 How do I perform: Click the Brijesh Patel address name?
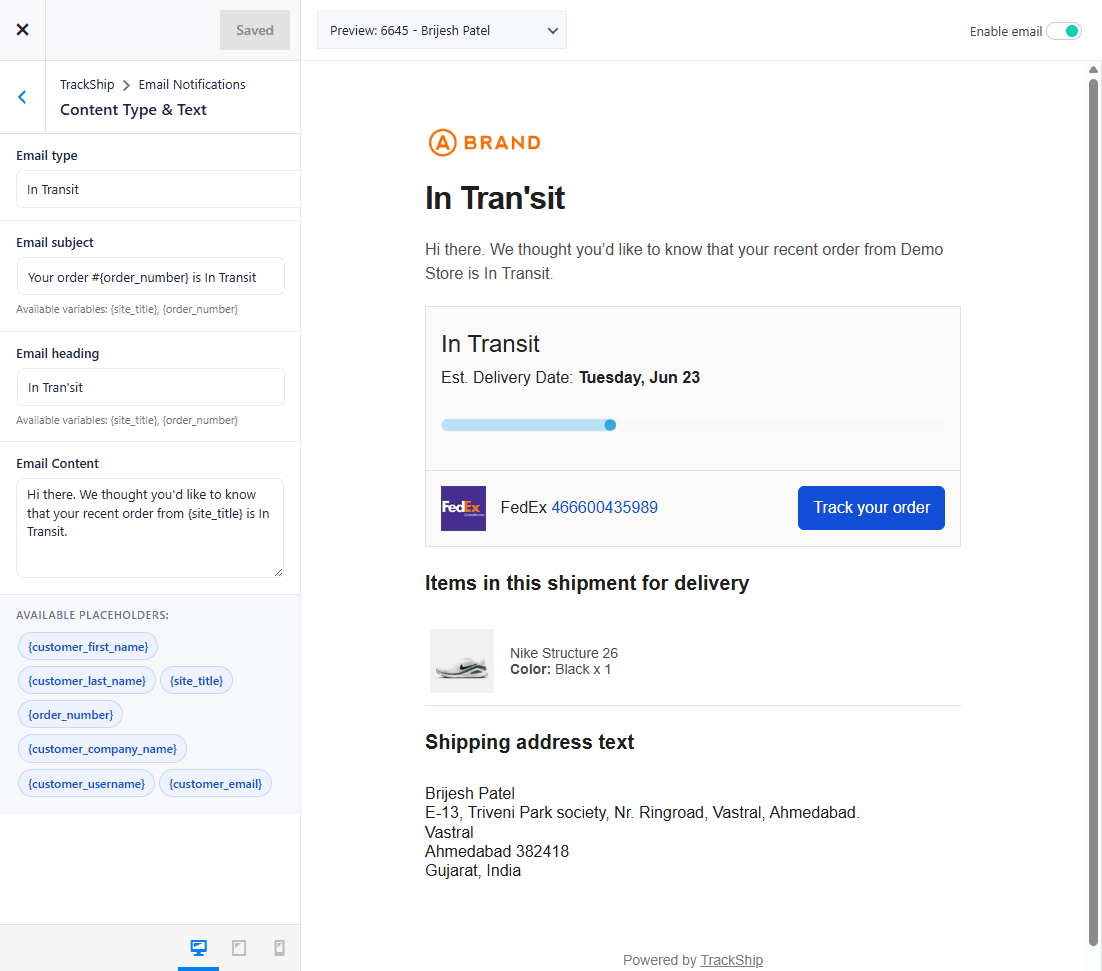[469, 793]
